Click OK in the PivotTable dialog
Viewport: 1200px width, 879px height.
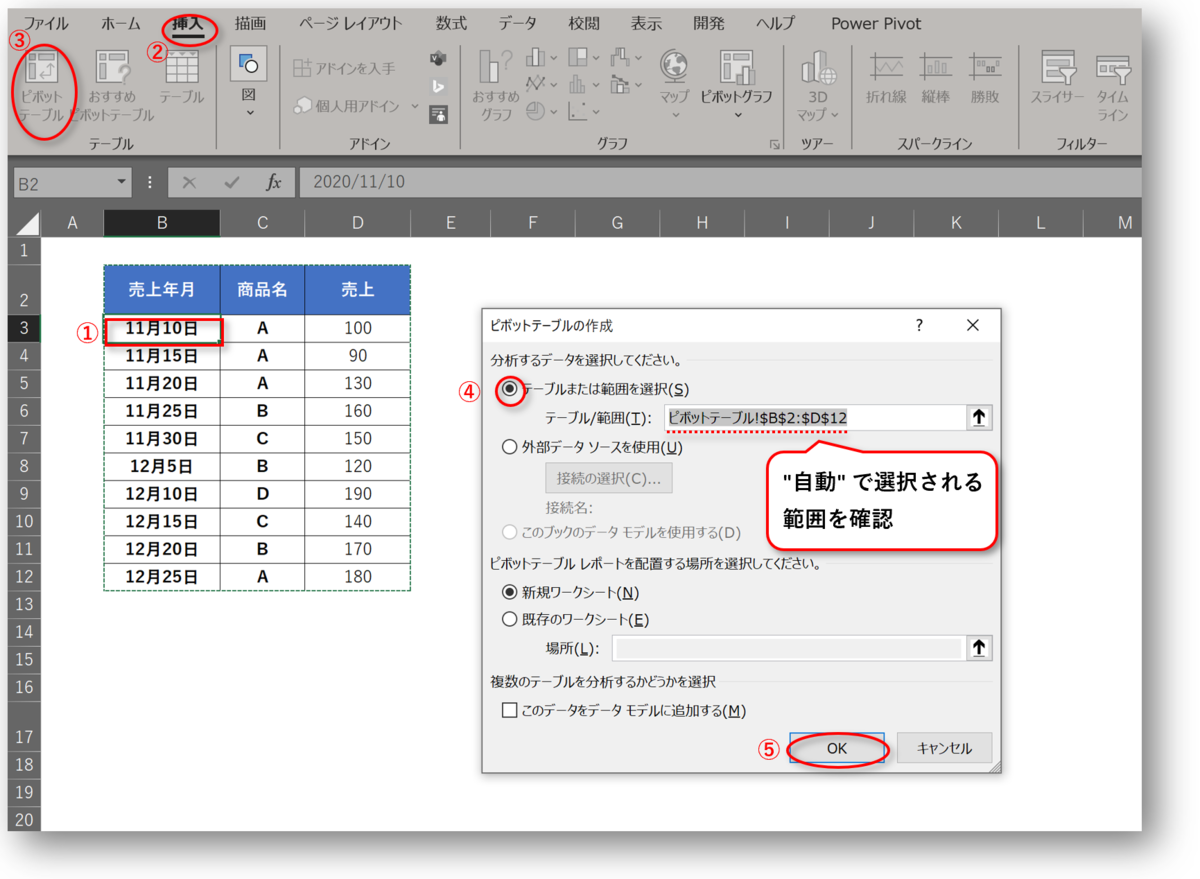click(837, 748)
